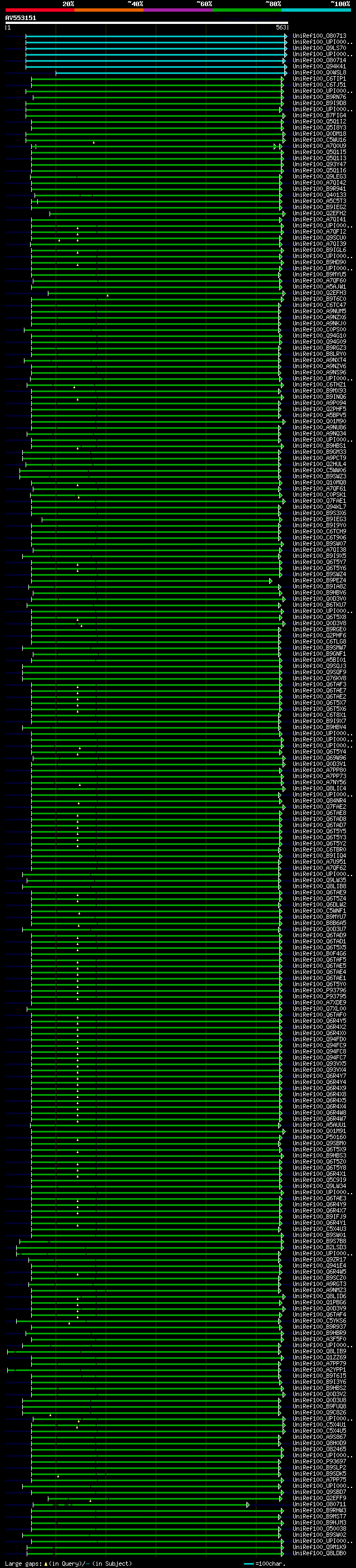Click the short arrowhead on the B9PE24 row
Viewport: 356px width, 1568px height.
(x=271, y=581)
